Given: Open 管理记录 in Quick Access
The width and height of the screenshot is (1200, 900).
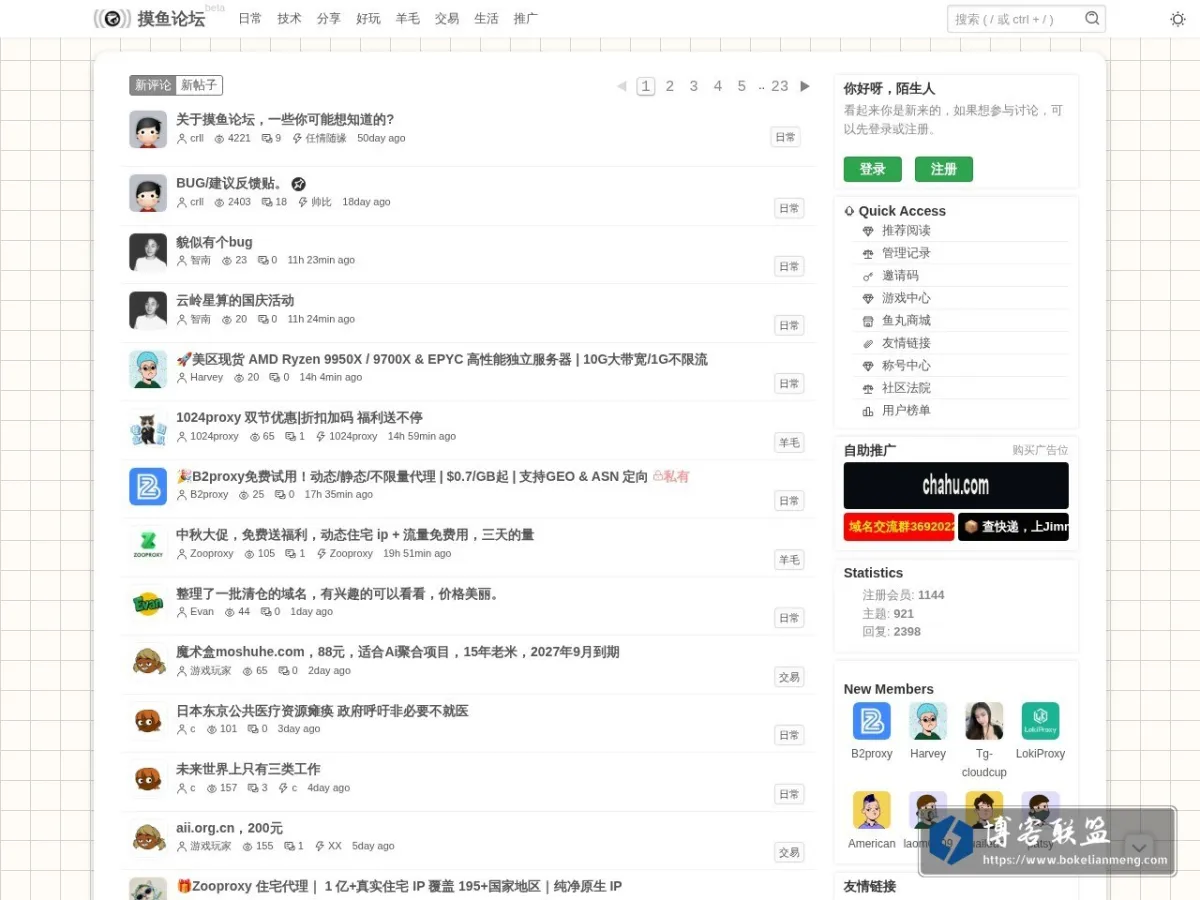Looking at the screenshot, I should coord(906,253).
